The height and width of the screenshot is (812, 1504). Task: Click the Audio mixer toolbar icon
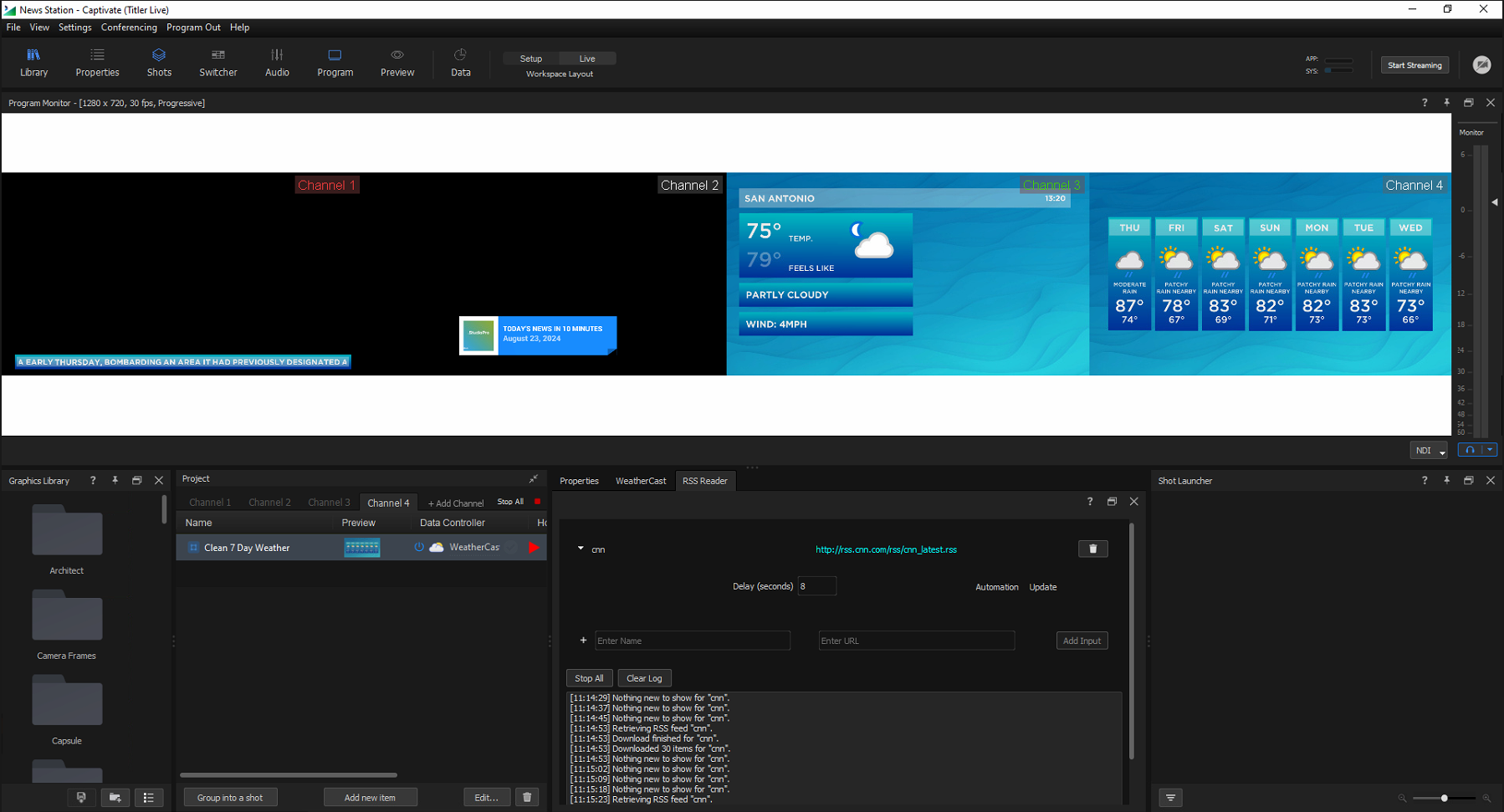pyautogui.click(x=277, y=63)
